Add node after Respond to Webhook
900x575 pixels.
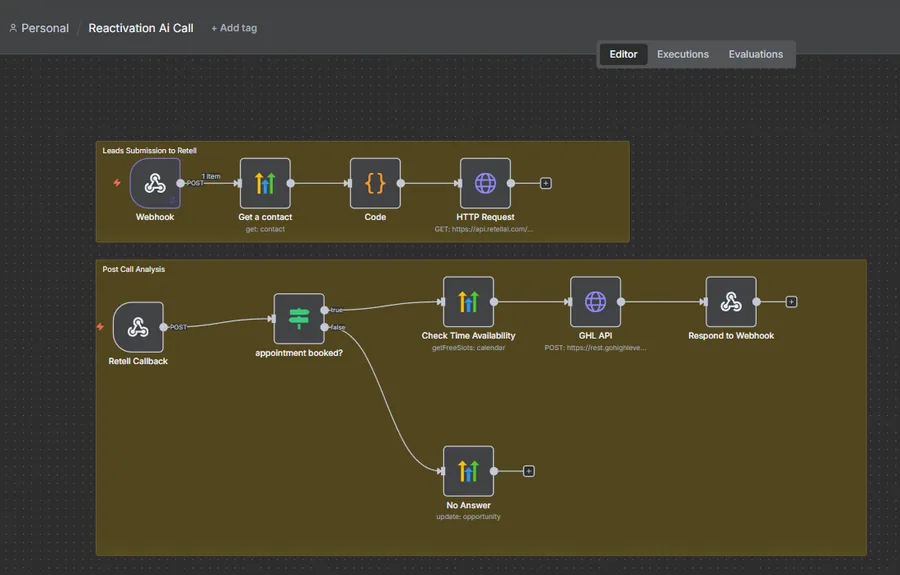click(x=792, y=302)
